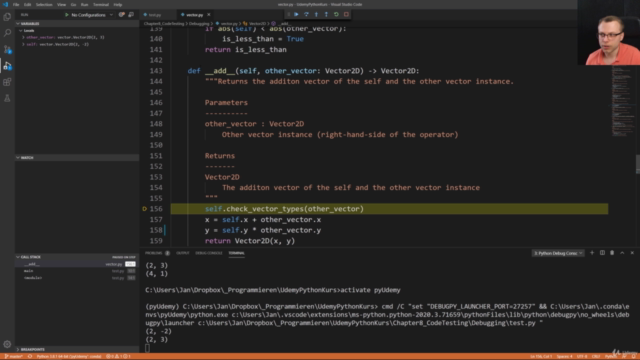The image size is (640, 360).
Task: Switch to the Debug Console panel tab
Action: [209, 253]
